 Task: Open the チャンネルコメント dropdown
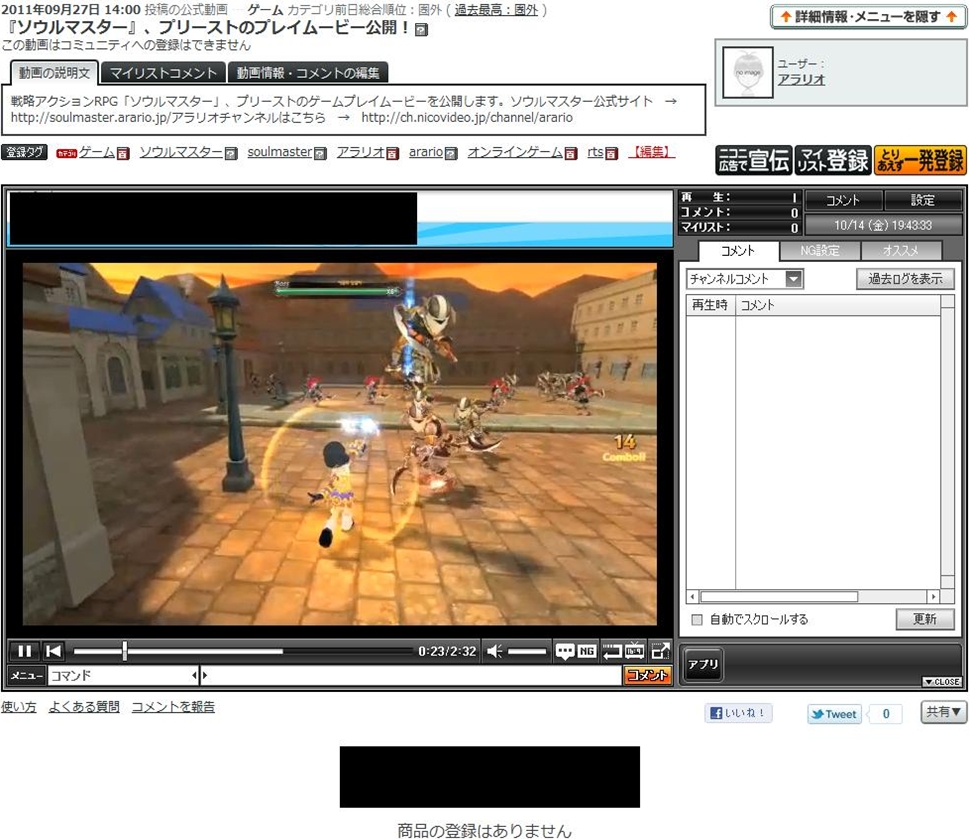pos(744,279)
